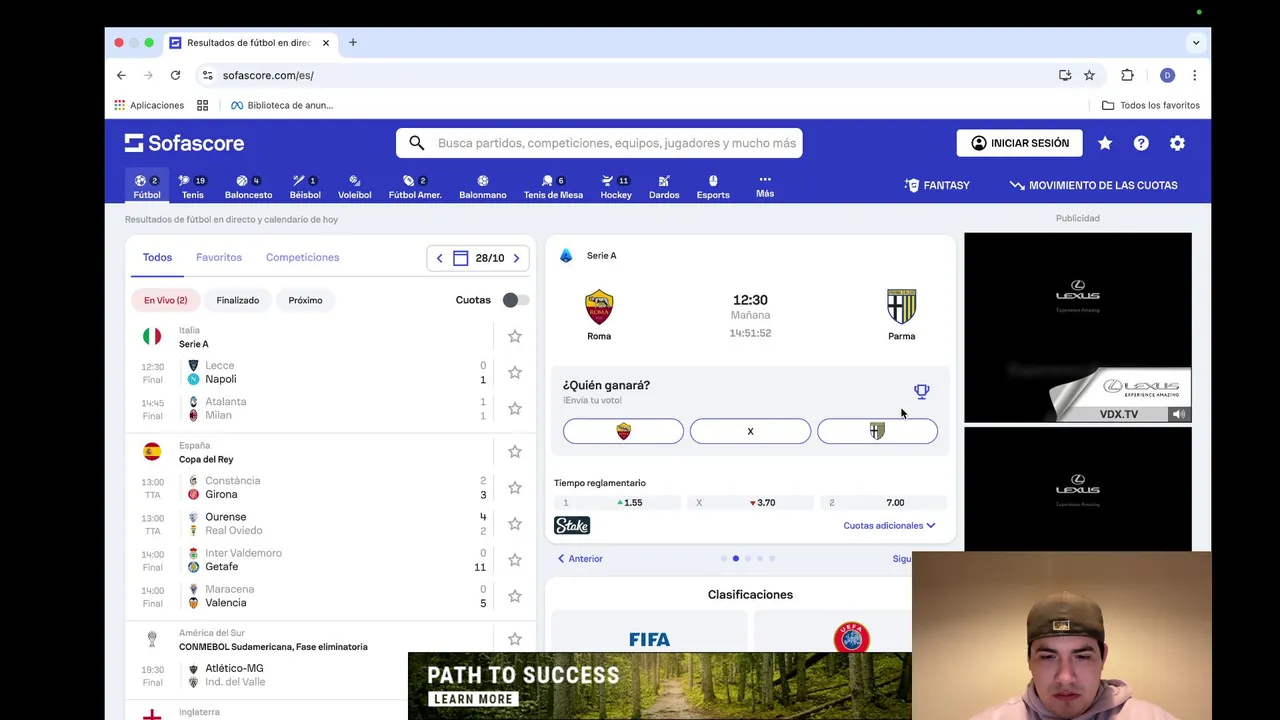The image size is (1280, 720).
Task: Favorite the Lecce vs Napoli match
Action: coord(515,372)
